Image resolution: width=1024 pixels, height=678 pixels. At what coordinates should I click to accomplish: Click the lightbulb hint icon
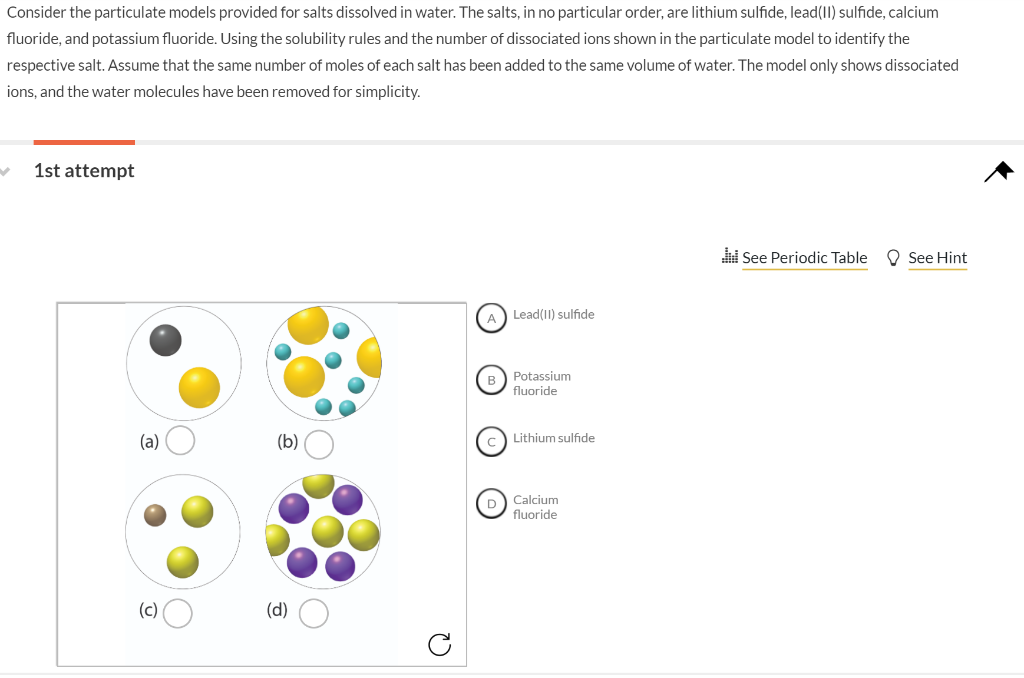pyautogui.click(x=893, y=257)
